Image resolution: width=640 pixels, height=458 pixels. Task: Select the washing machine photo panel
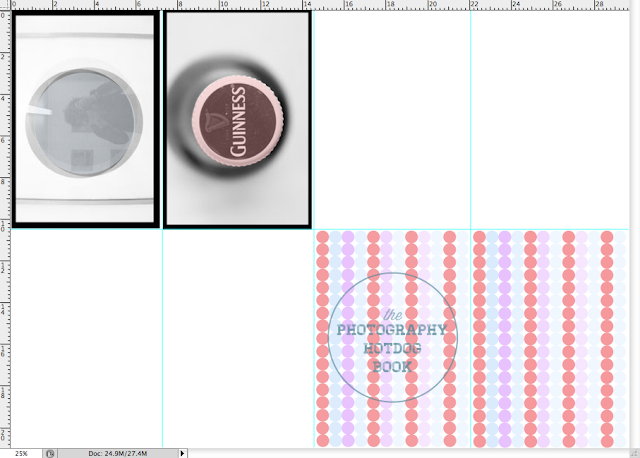point(85,119)
